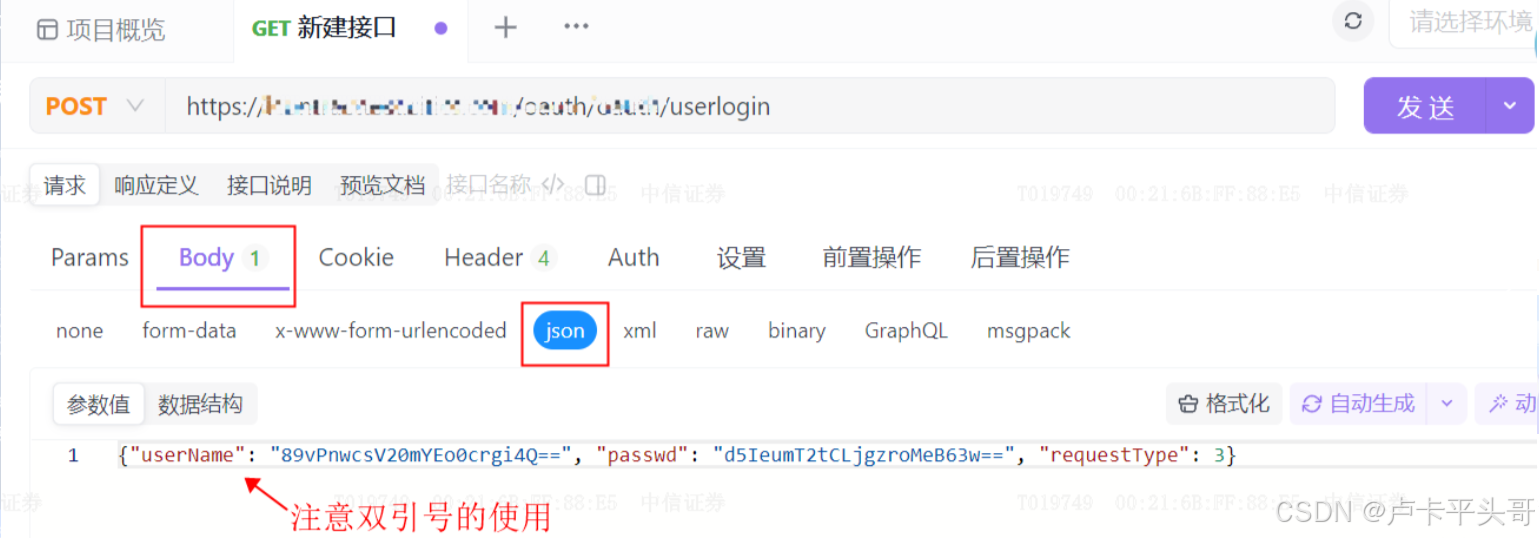
Task: Click the 自动生成 button
Action: (1359, 404)
